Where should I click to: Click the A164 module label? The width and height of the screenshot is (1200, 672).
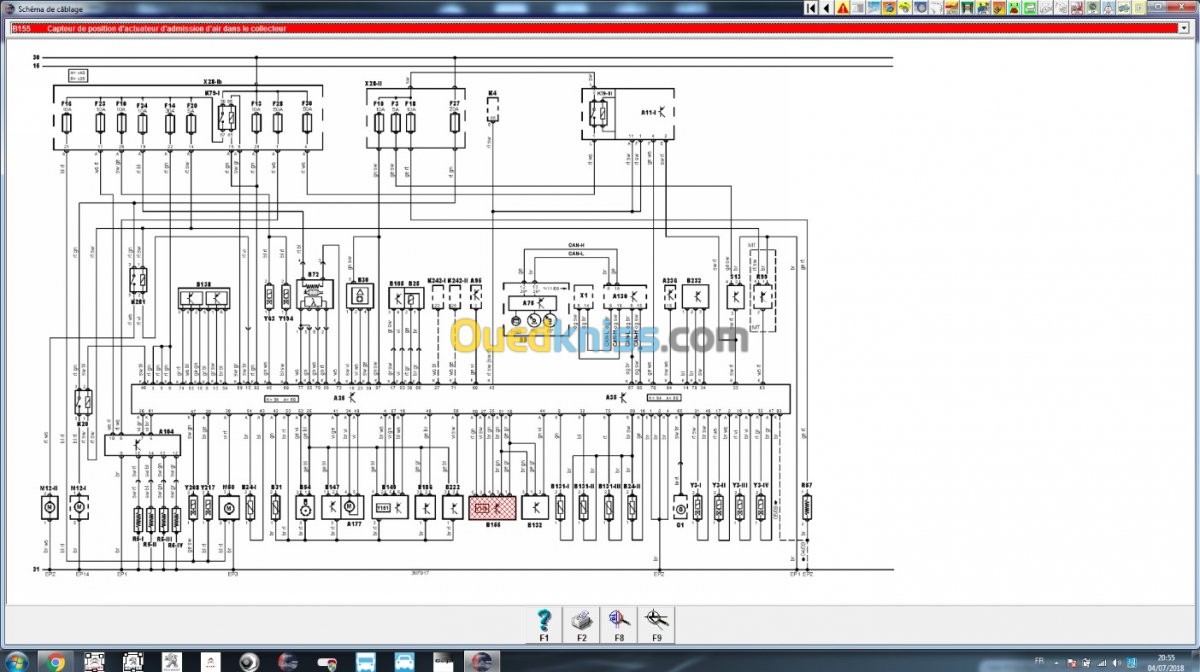point(166,431)
